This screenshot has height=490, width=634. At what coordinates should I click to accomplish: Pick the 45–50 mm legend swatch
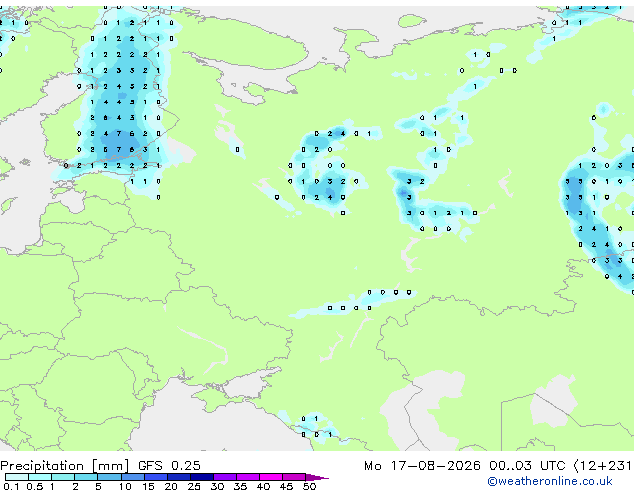click(294, 477)
